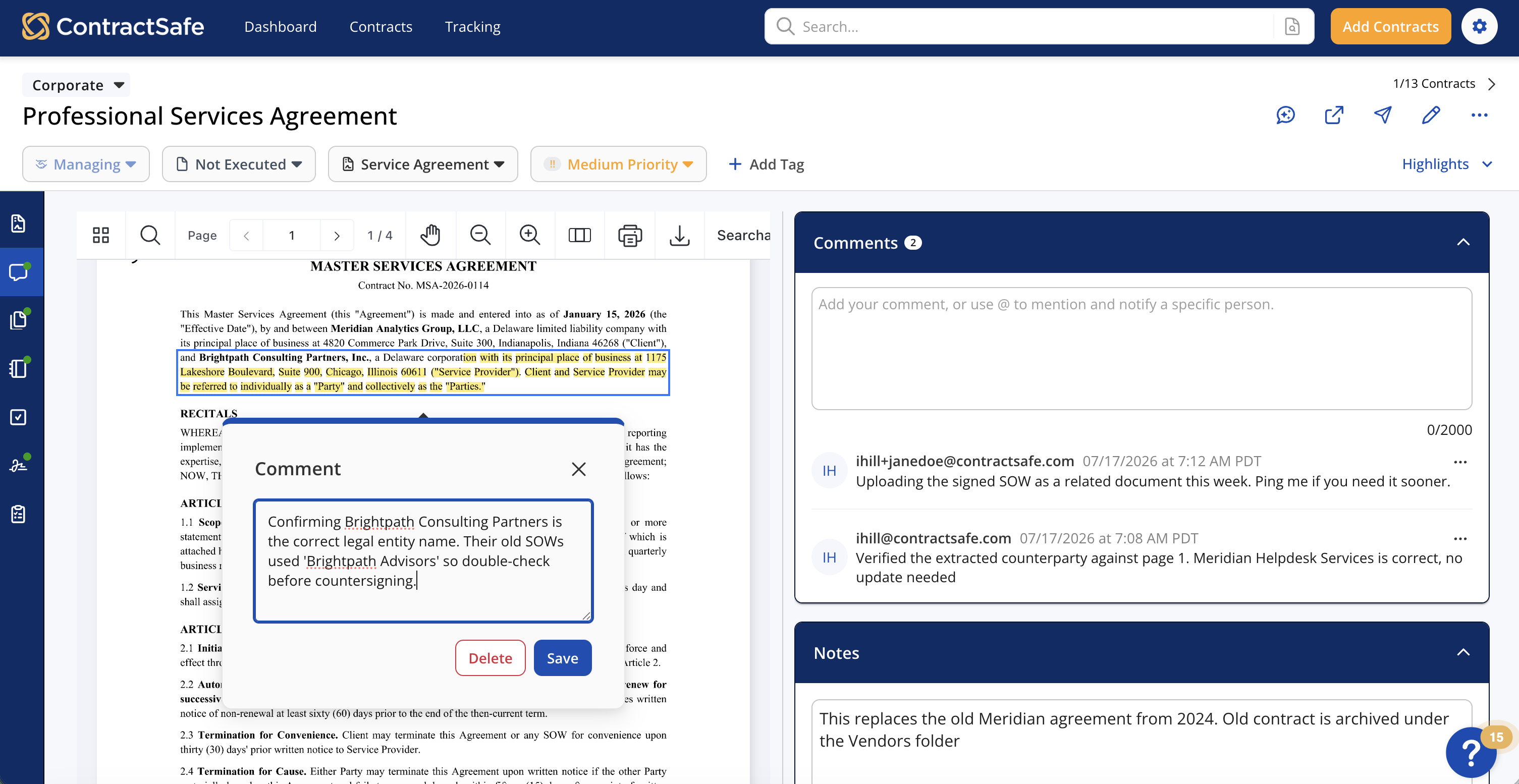Open options for the janedoe comment
1519x784 pixels.
tap(1460, 462)
